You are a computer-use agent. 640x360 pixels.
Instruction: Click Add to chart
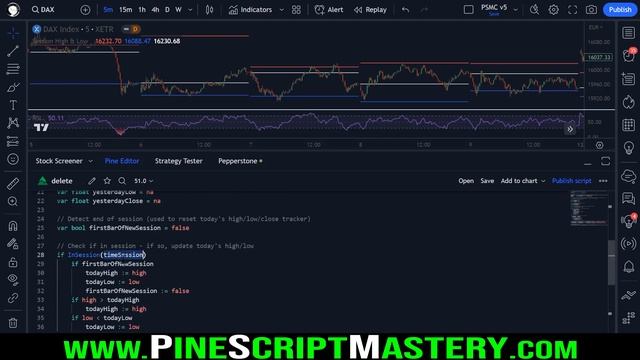click(x=519, y=181)
